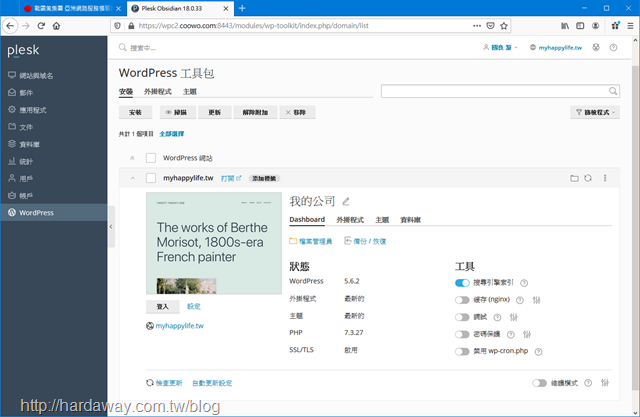Open debug settings sliders icon
640x417 pixels.
[x=513, y=317]
